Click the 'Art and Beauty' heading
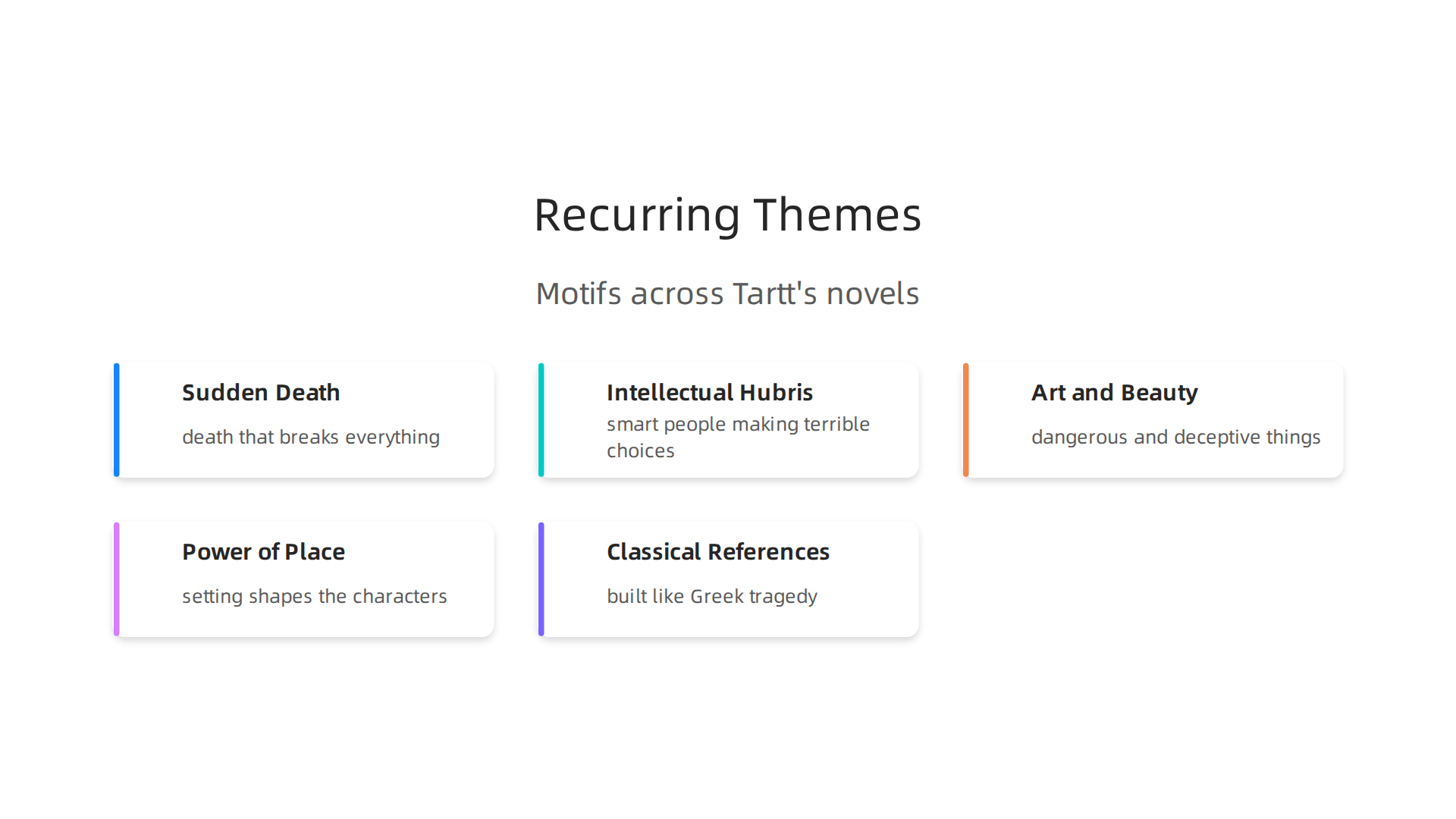 [1115, 393]
